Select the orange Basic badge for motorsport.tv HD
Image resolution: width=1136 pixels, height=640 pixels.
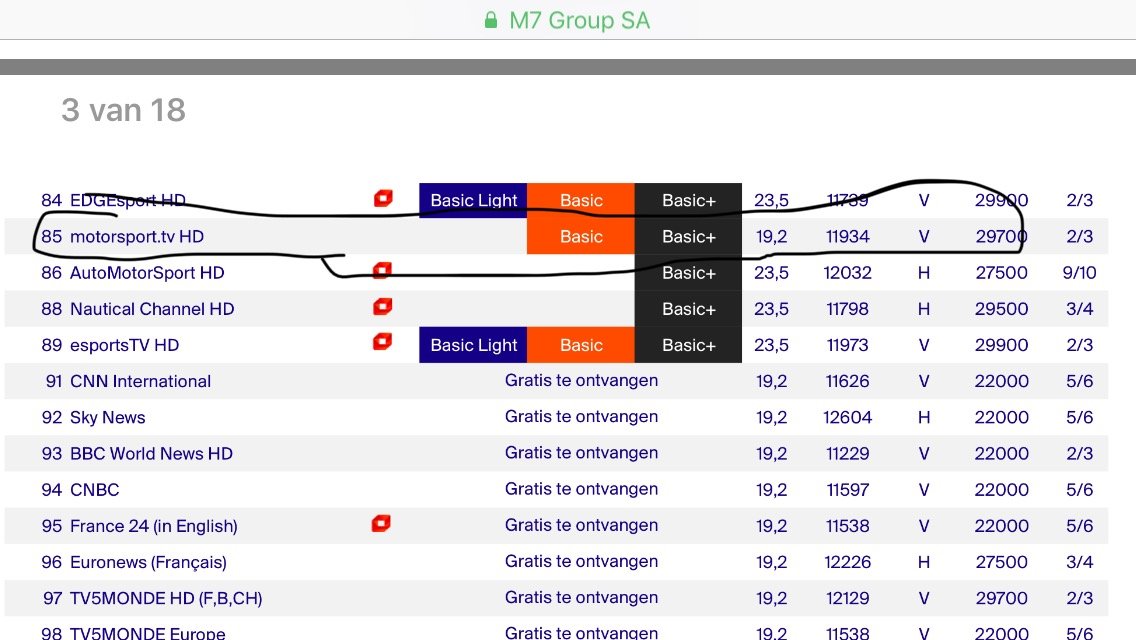[x=581, y=236]
